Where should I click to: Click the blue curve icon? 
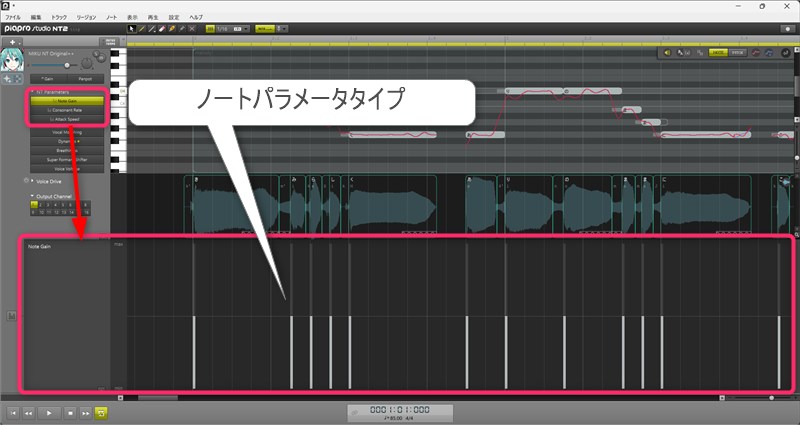tap(768, 53)
